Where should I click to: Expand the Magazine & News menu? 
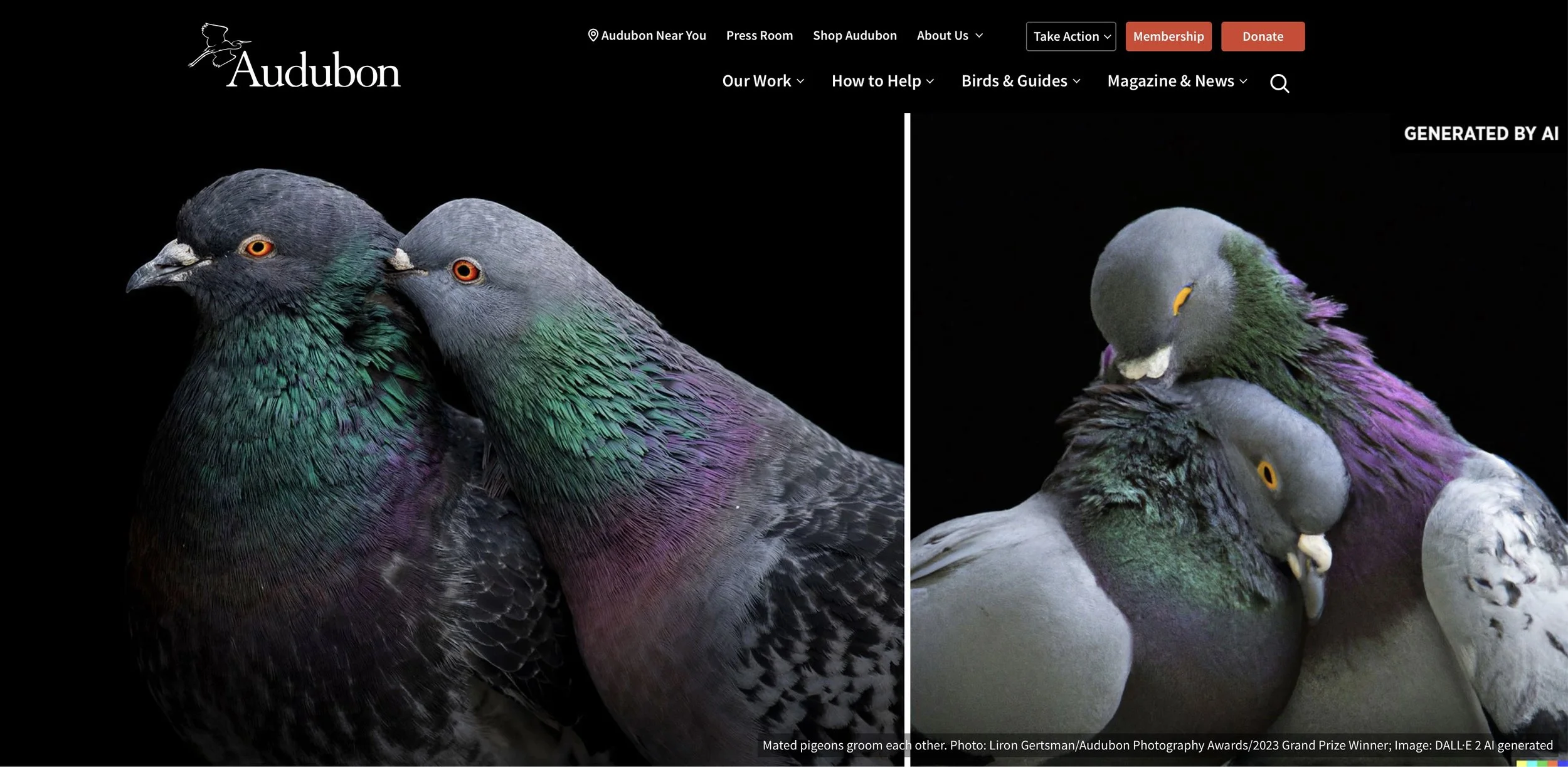1177,82
